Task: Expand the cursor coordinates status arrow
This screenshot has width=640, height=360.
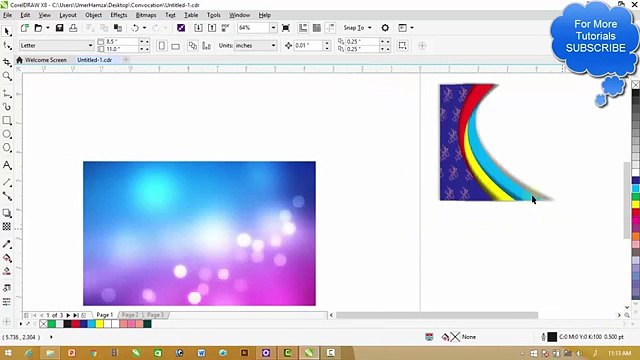Action: coord(51,337)
